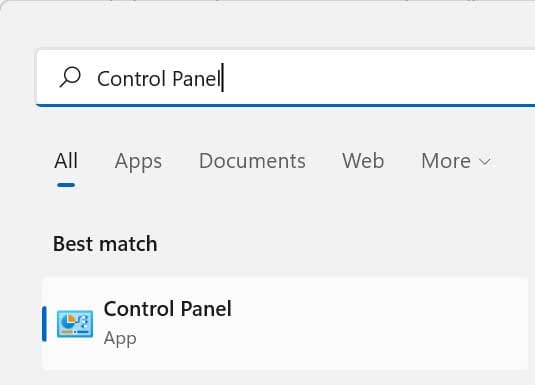
Task: Place cursor after Panel in search field
Action: pyautogui.click(x=222, y=78)
